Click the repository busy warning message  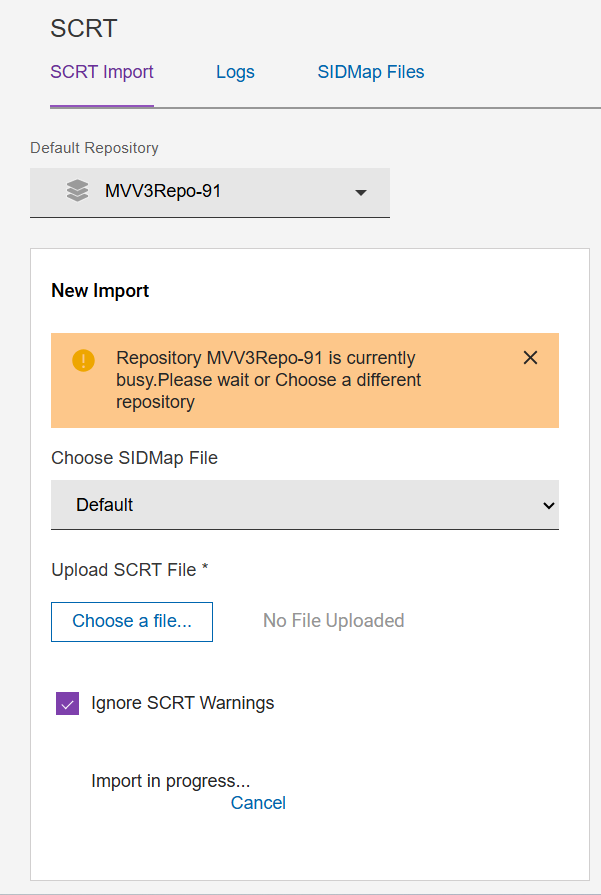pos(266,380)
